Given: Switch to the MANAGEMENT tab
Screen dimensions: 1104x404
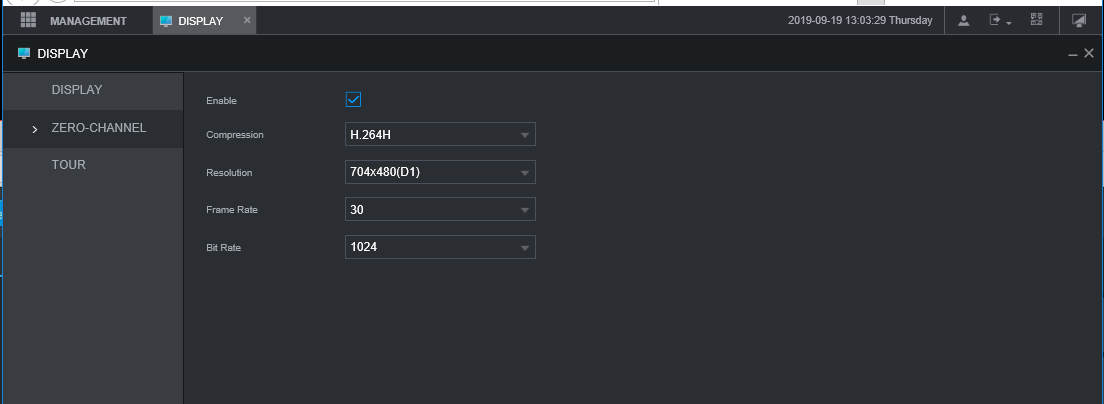Looking at the screenshot, I should point(88,21).
